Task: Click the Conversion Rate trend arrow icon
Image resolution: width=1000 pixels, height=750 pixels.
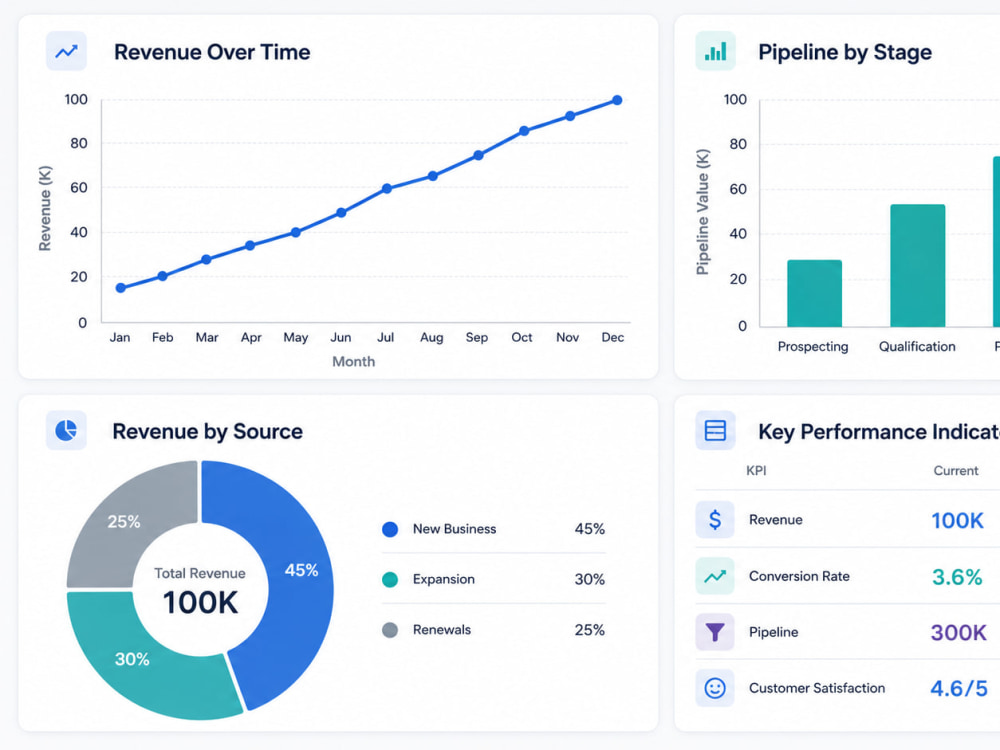Action: [x=715, y=576]
